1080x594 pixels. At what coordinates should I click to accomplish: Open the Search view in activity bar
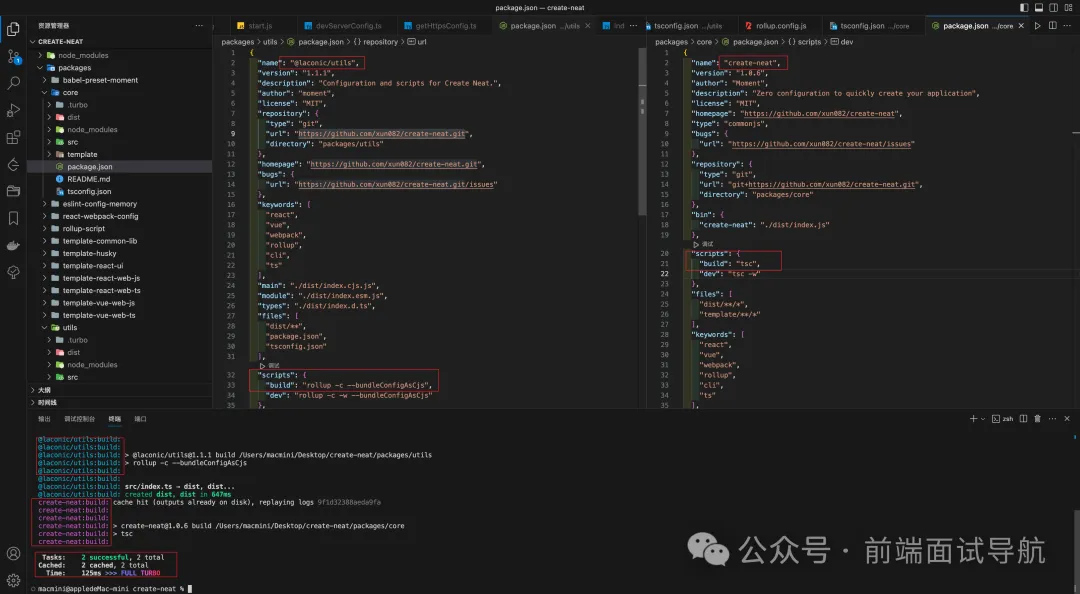click(13, 83)
